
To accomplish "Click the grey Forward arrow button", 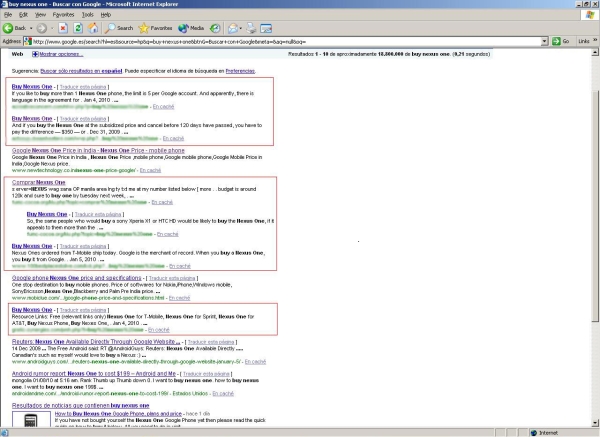I will tap(42, 28).
